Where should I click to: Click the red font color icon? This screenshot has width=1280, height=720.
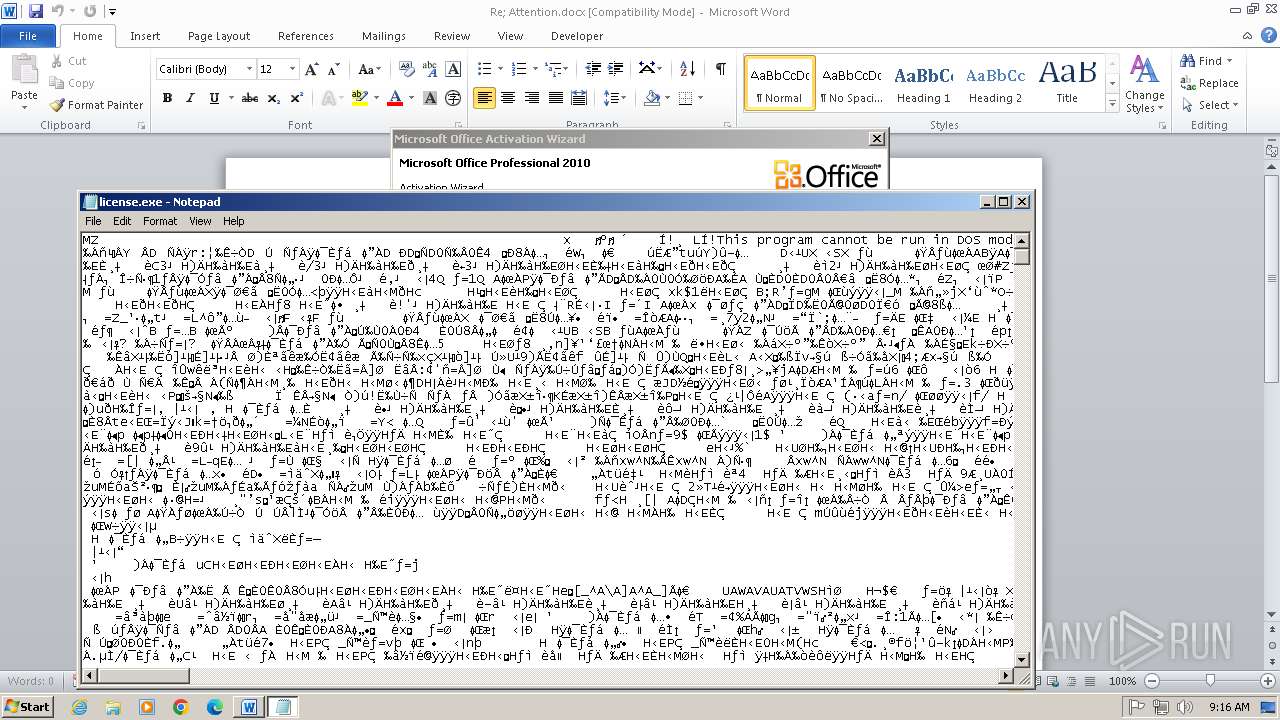tap(394, 98)
